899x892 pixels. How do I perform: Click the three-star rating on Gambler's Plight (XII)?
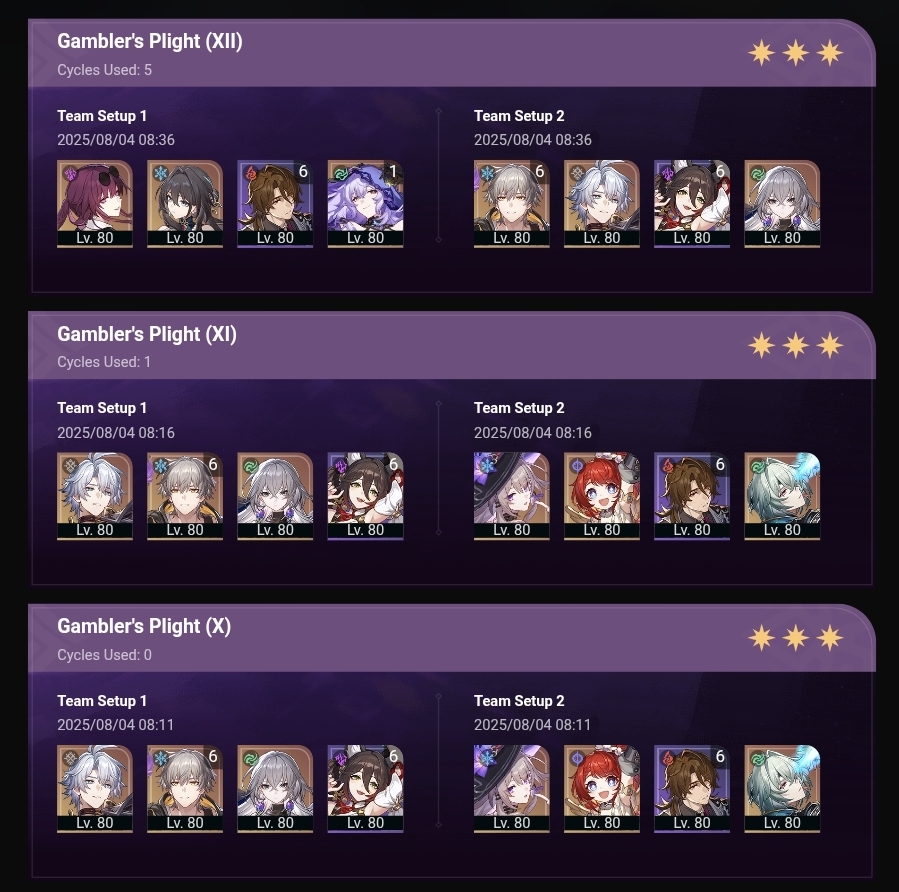pos(796,53)
